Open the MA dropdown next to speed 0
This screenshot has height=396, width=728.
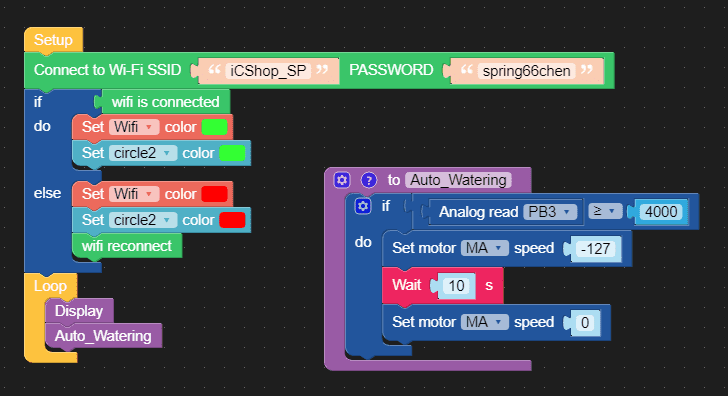pyautogui.click(x=485, y=322)
